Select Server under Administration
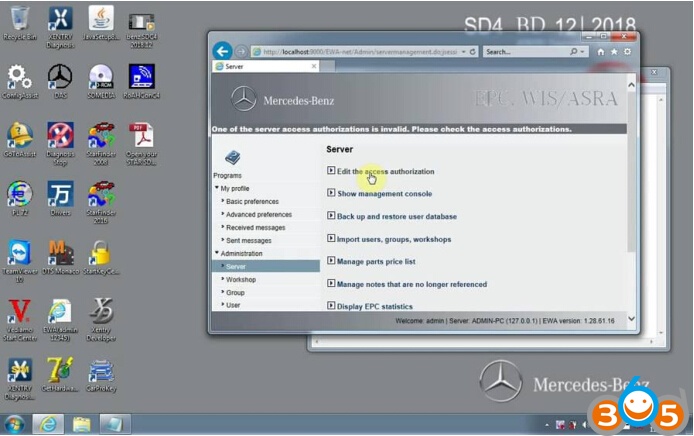Image resolution: width=694 pixels, height=436 pixels. pyautogui.click(x=266, y=266)
